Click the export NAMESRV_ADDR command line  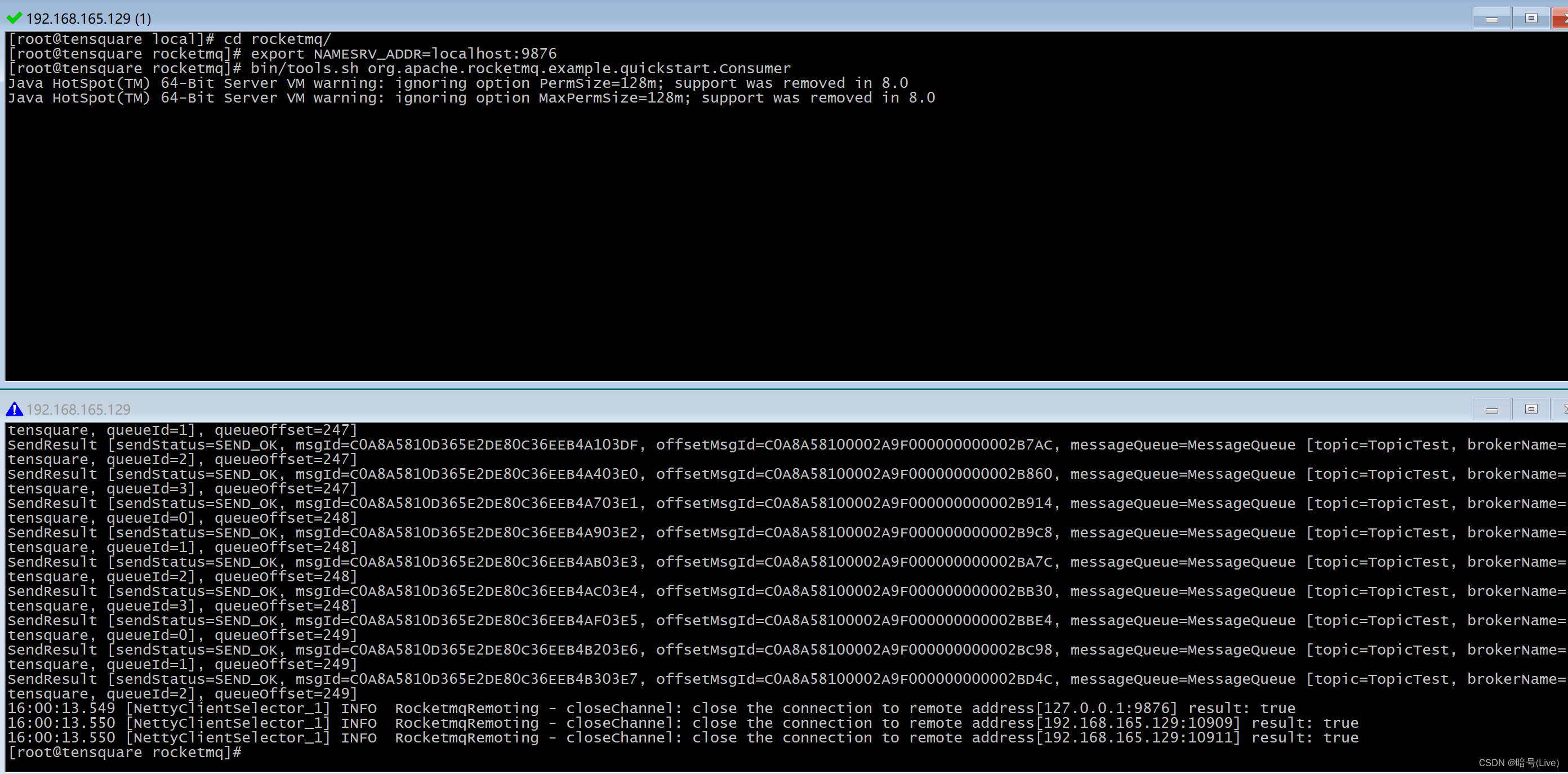click(x=403, y=54)
